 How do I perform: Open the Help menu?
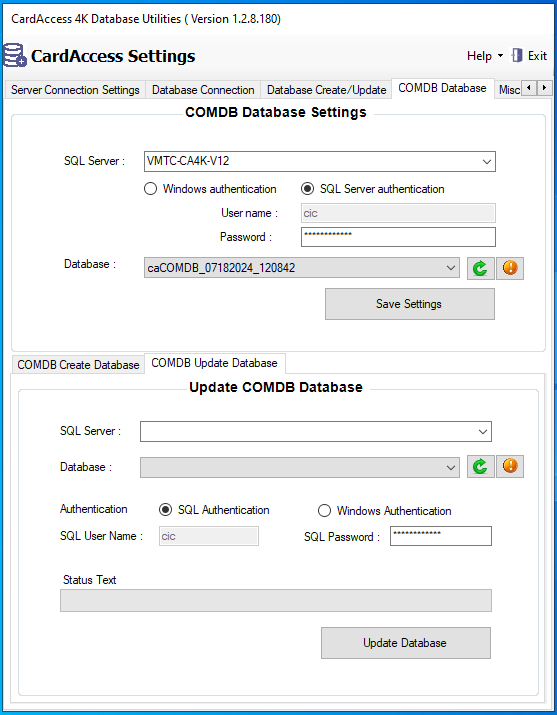tap(485, 56)
